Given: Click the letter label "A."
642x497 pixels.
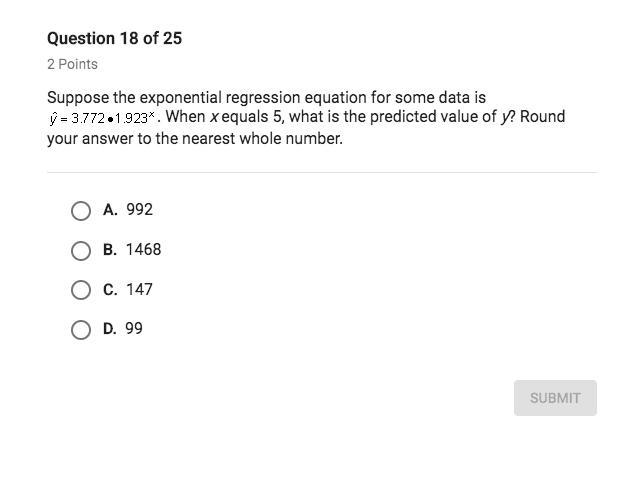Looking at the screenshot, I should 110,210.
